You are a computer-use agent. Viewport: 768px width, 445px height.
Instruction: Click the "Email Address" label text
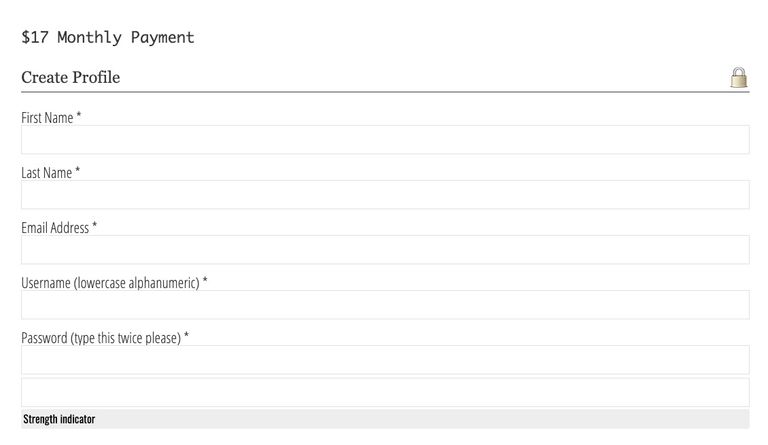55,228
